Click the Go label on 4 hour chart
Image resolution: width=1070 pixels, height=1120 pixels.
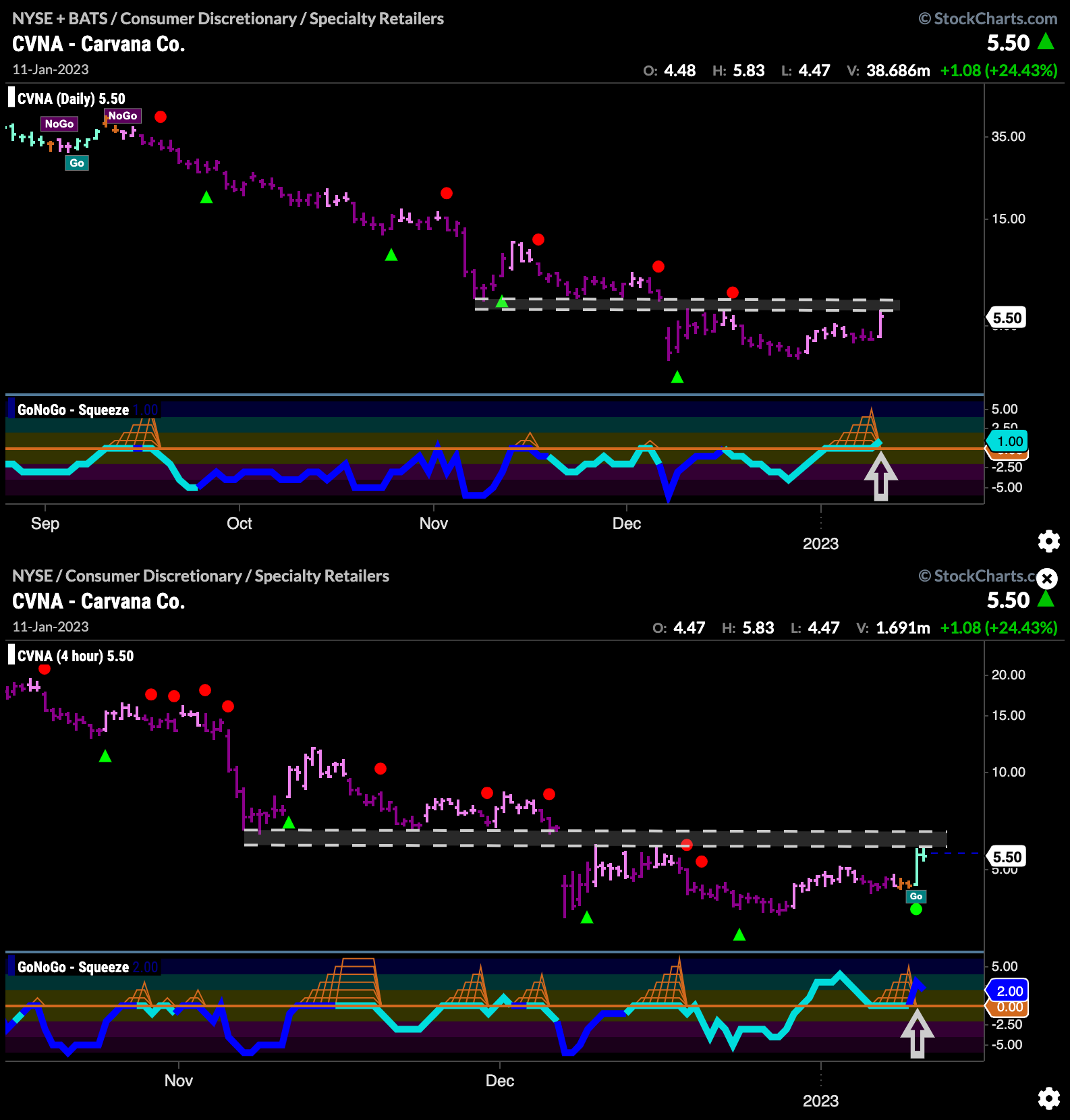pyautogui.click(x=916, y=896)
